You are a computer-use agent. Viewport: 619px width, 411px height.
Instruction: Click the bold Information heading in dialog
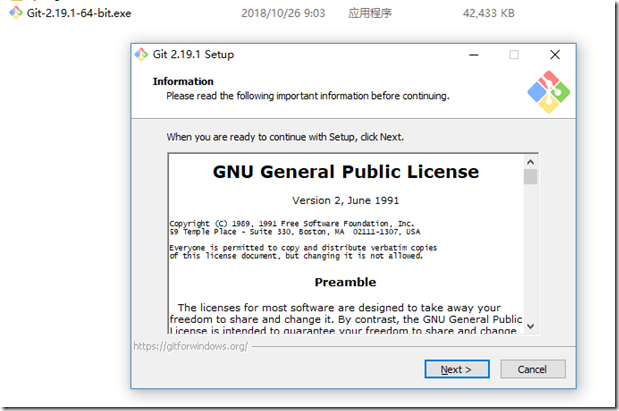[183, 81]
